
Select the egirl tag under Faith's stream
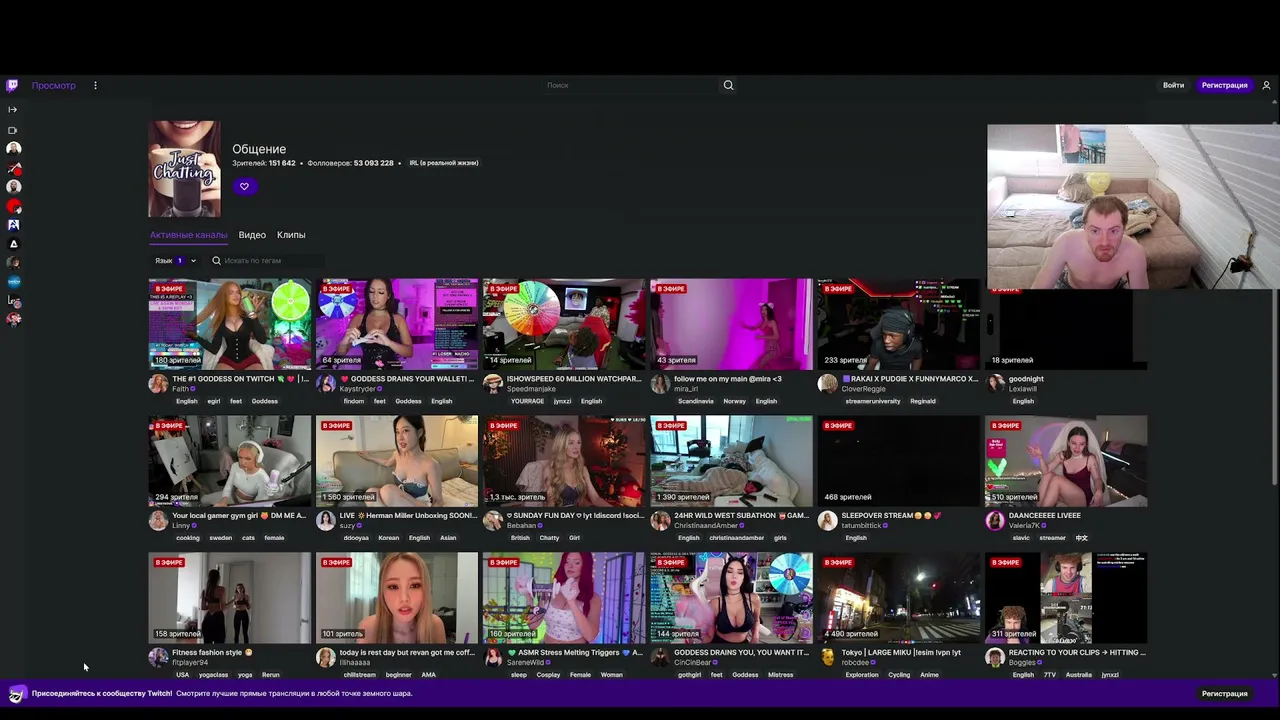[213, 401]
